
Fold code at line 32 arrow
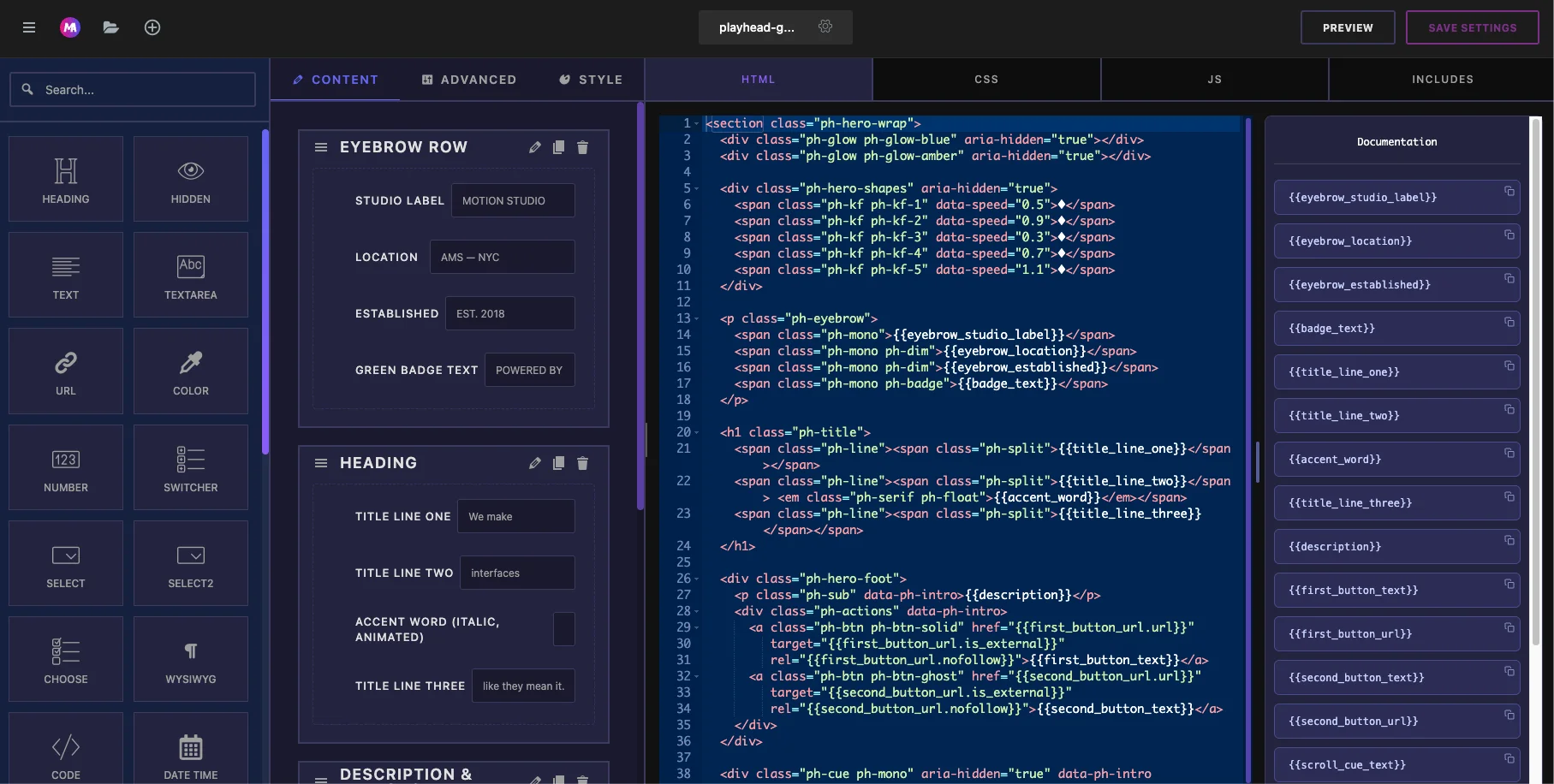[696, 677]
